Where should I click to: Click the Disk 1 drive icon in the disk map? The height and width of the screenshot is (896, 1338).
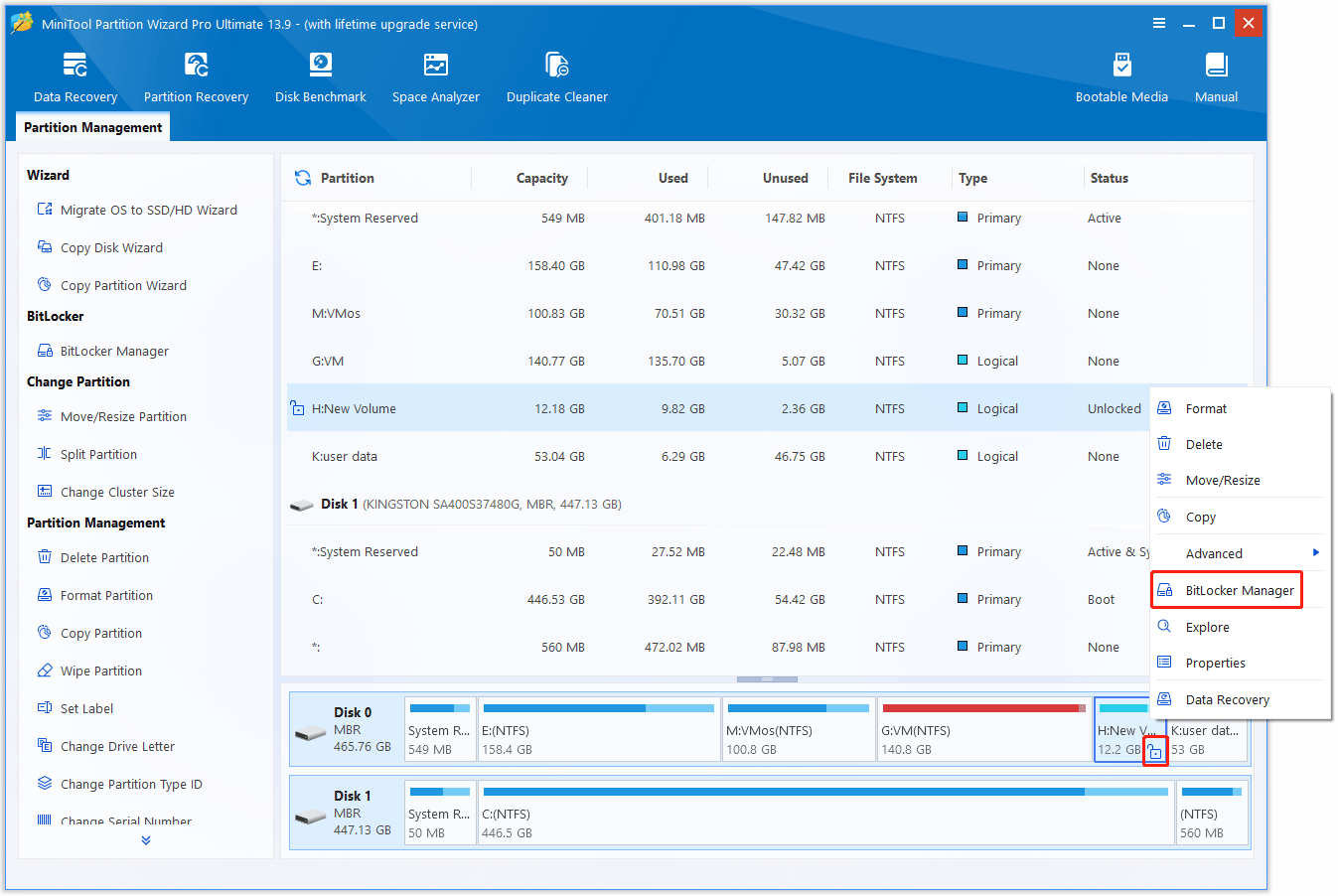pyautogui.click(x=311, y=817)
